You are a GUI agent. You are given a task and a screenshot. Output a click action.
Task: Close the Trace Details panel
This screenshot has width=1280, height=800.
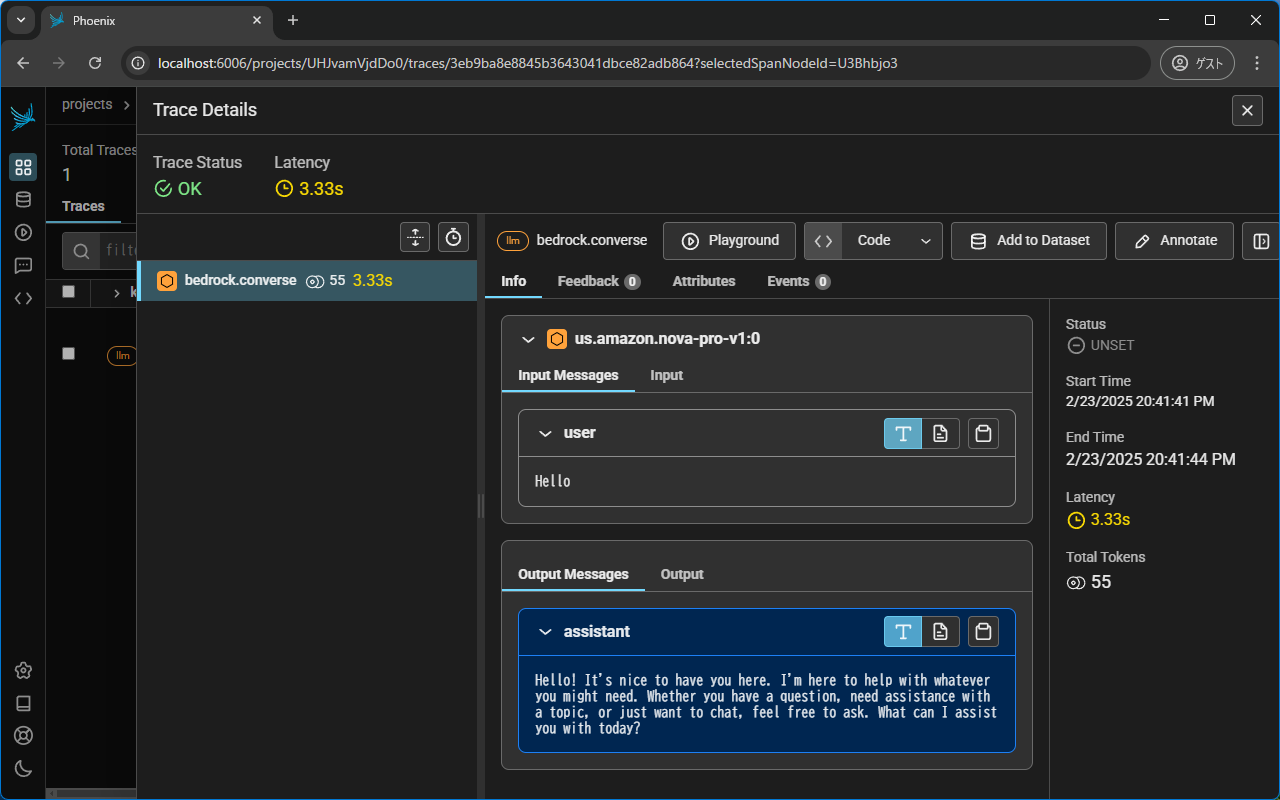[x=1247, y=110]
